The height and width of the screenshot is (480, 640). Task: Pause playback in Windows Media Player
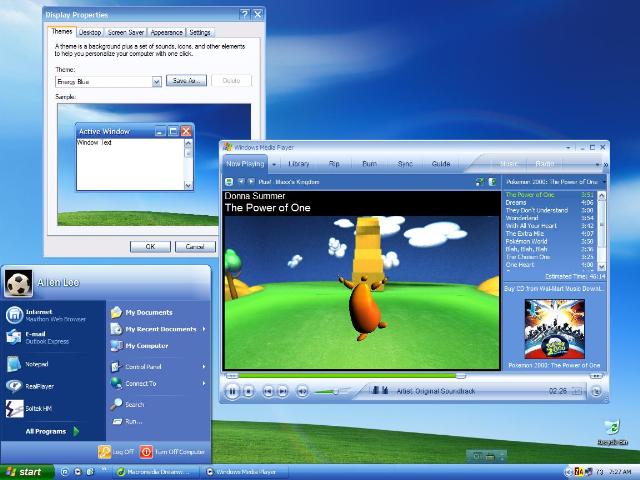click(x=232, y=392)
